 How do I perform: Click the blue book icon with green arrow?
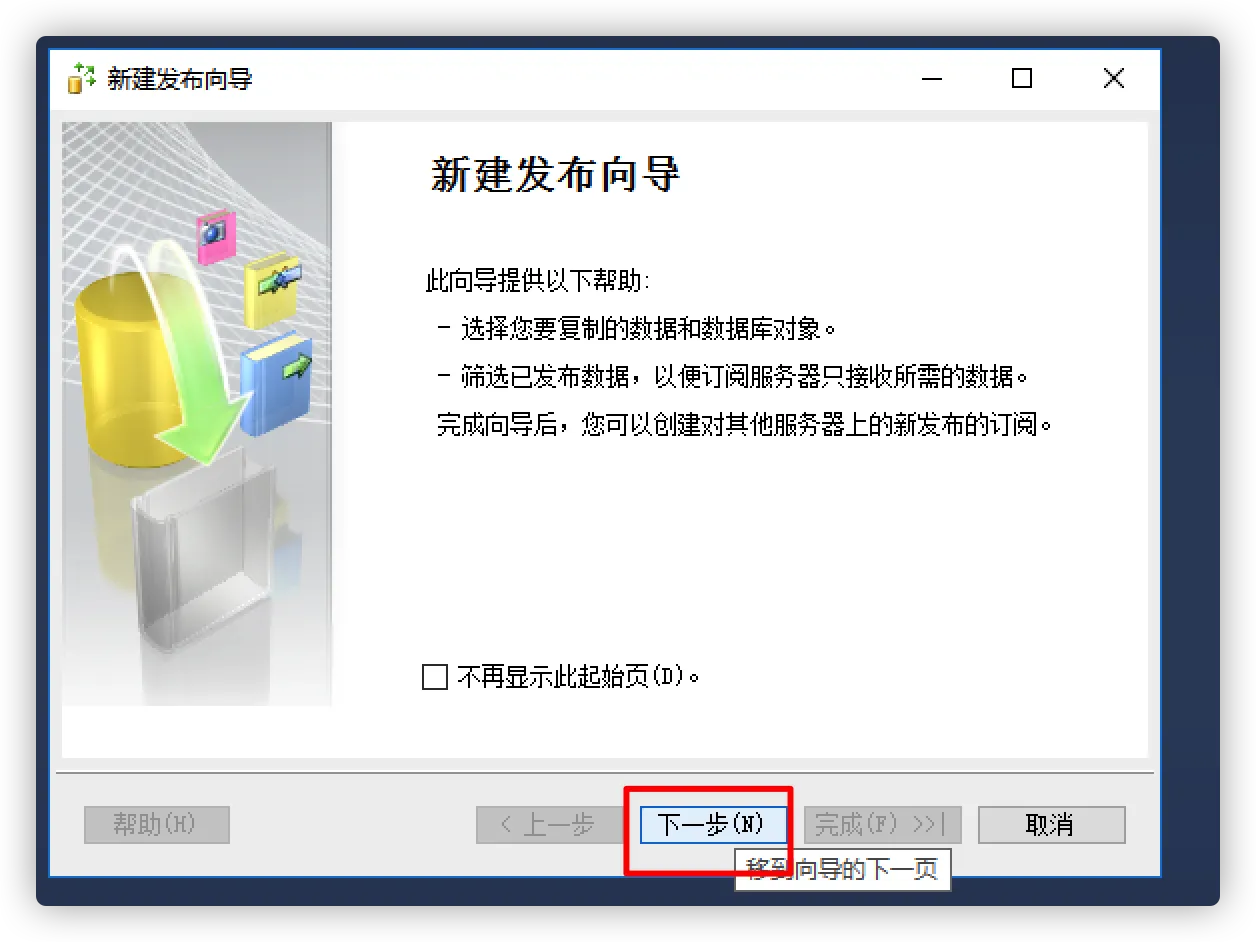point(276,383)
